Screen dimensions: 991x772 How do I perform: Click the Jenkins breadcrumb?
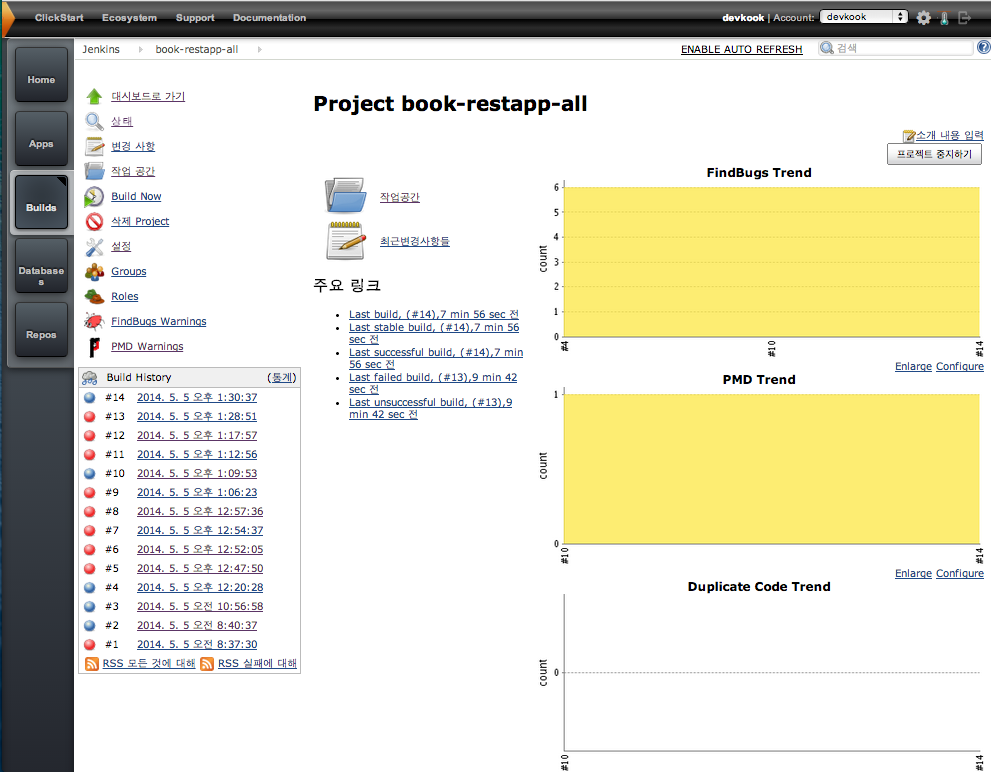click(101, 49)
